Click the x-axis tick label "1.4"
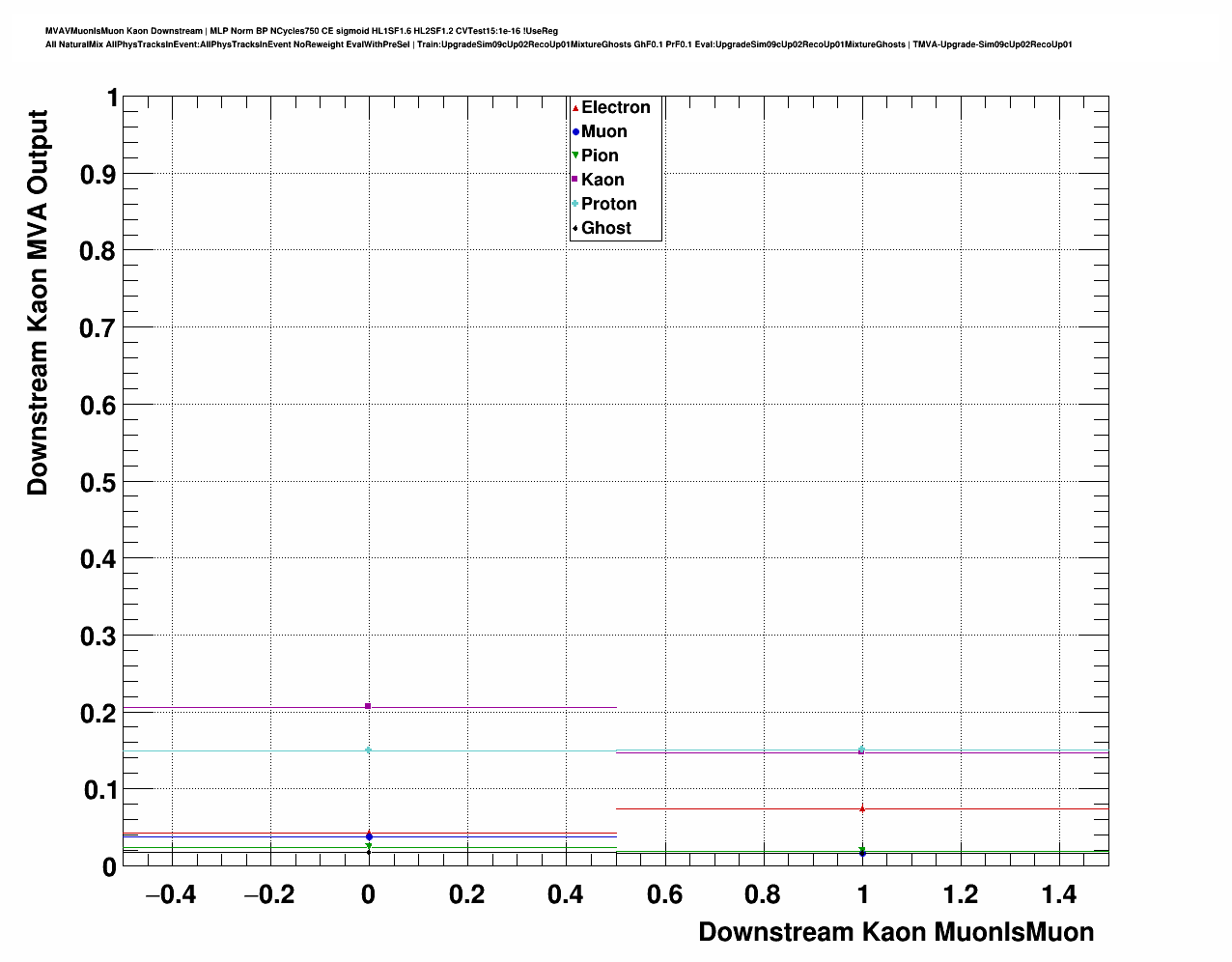1232x962 pixels. coord(1059,895)
